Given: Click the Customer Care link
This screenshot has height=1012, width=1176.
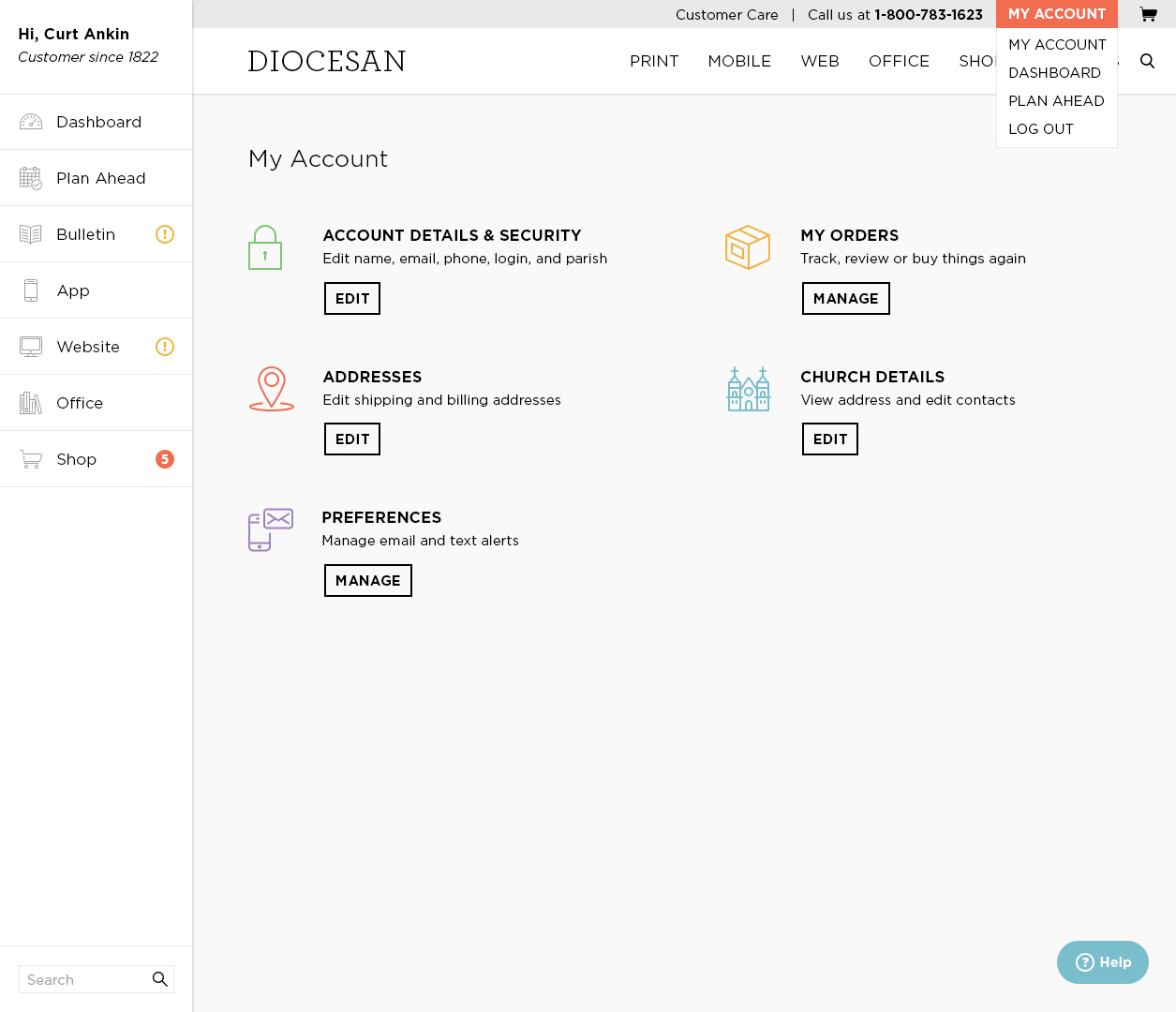Looking at the screenshot, I should tap(726, 15).
